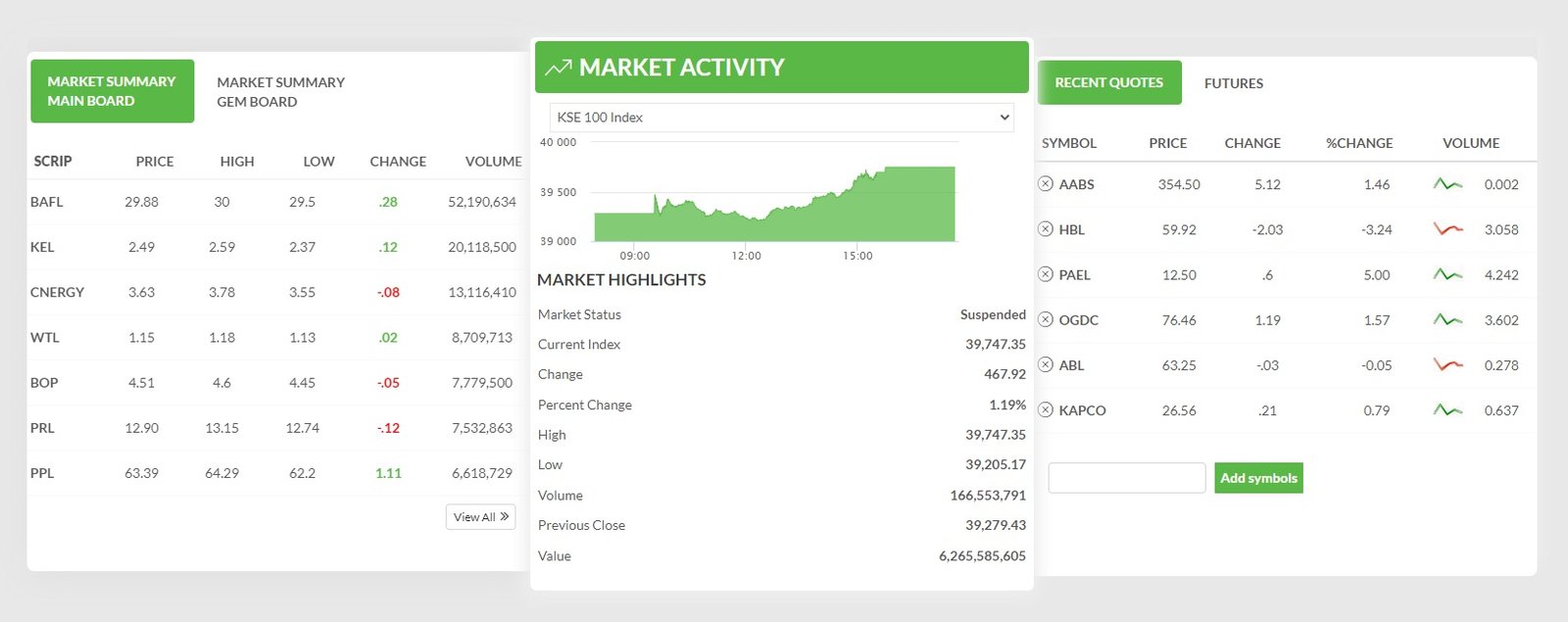Click the Market Activity trend arrow icon
The width and height of the screenshot is (1568, 622).
pos(559,68)
